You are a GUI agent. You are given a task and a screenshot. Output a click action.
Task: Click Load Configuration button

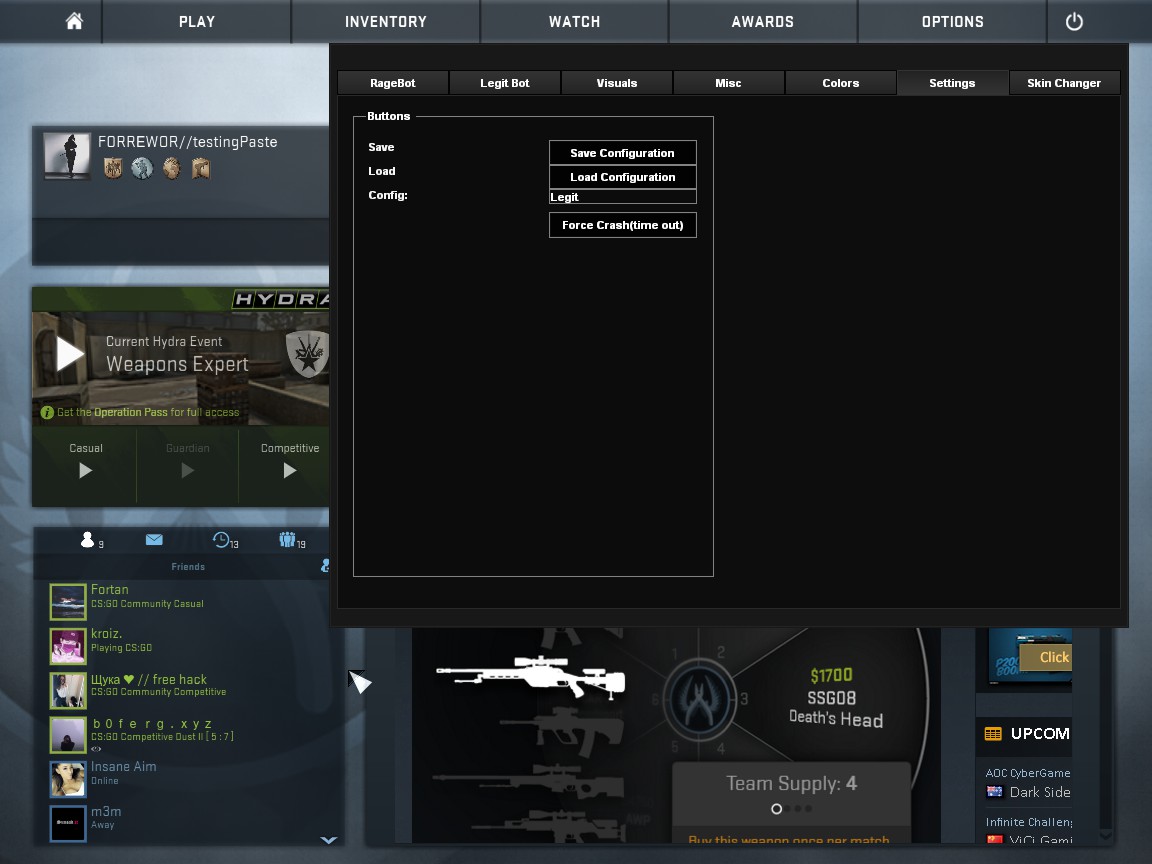622,177
